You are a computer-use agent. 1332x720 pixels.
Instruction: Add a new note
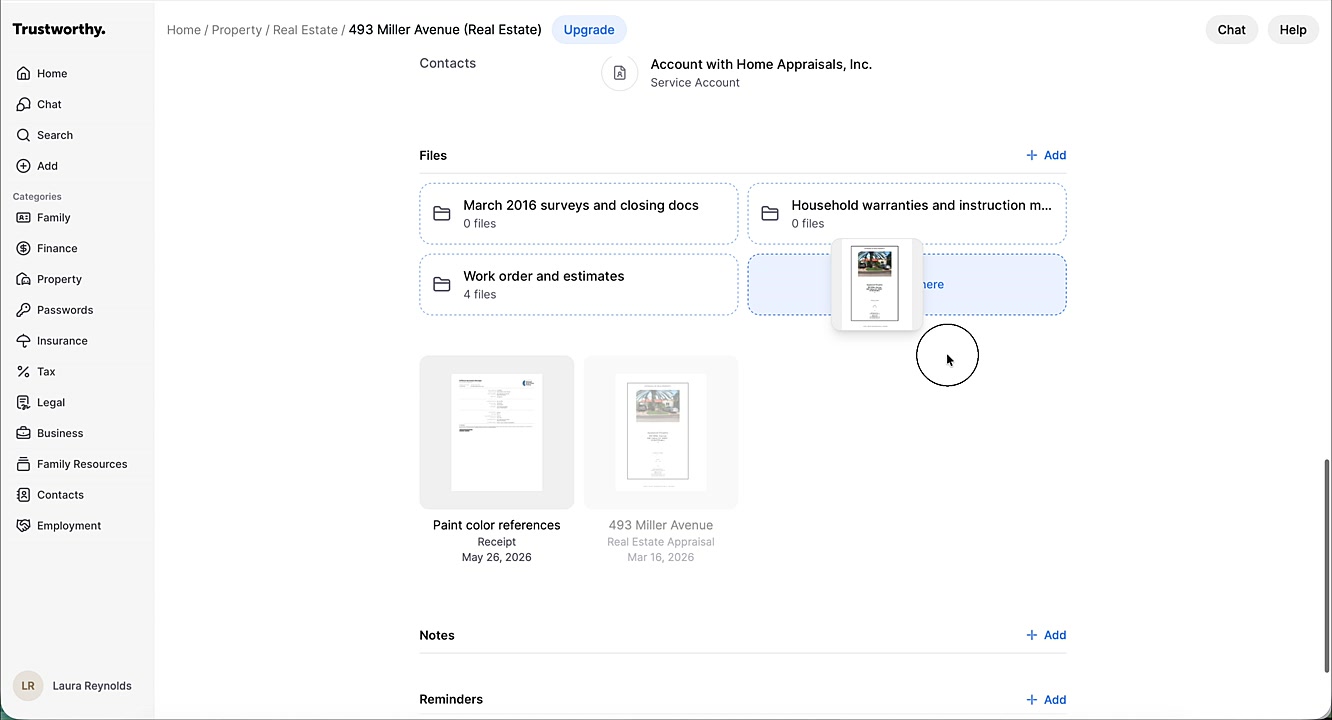[1046, 635]
